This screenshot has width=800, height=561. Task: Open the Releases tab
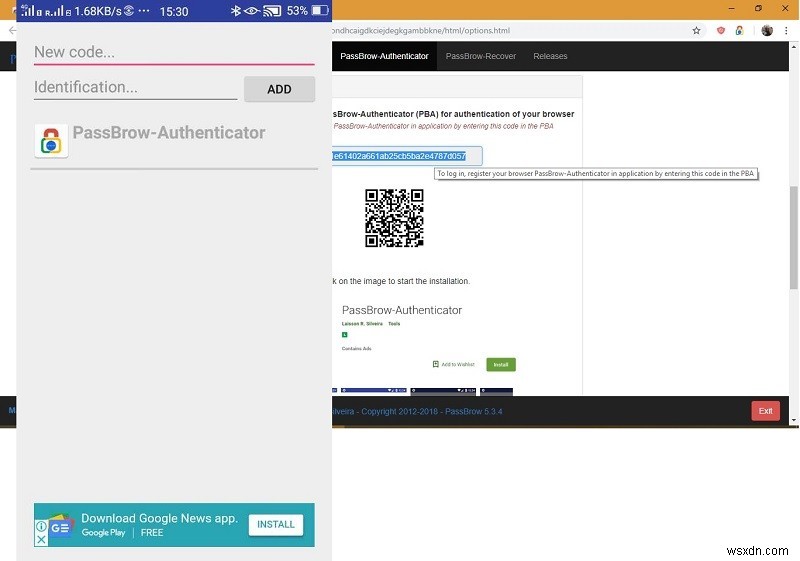click(x=550, y=56)
